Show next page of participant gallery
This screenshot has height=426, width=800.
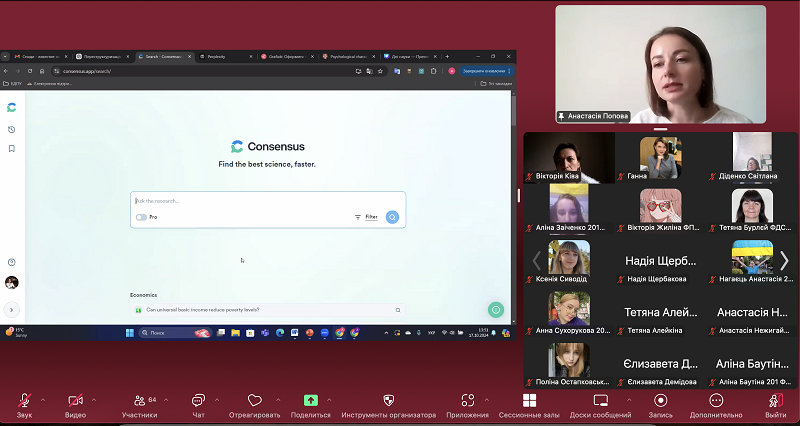coord(785,261)
